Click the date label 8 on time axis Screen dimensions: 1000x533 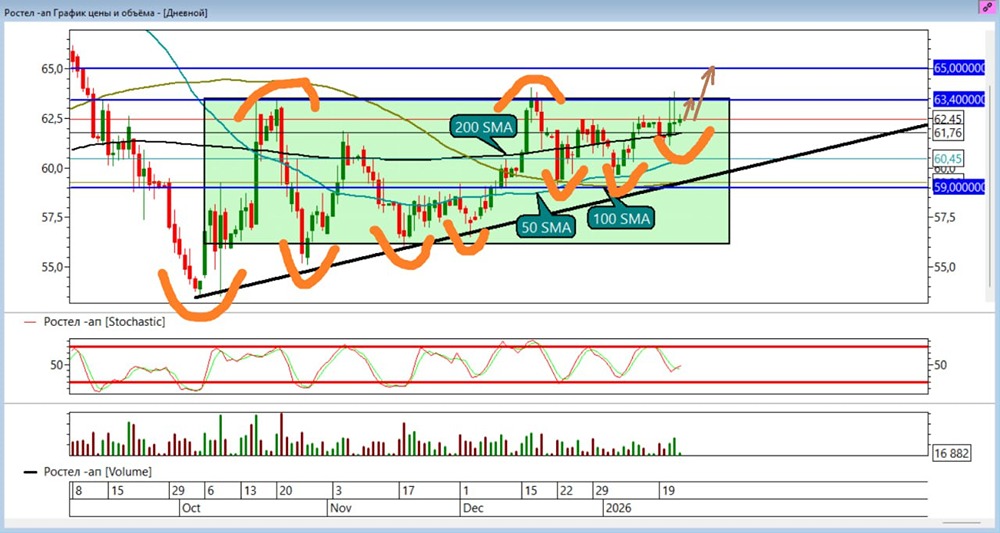tap(78, 491)
